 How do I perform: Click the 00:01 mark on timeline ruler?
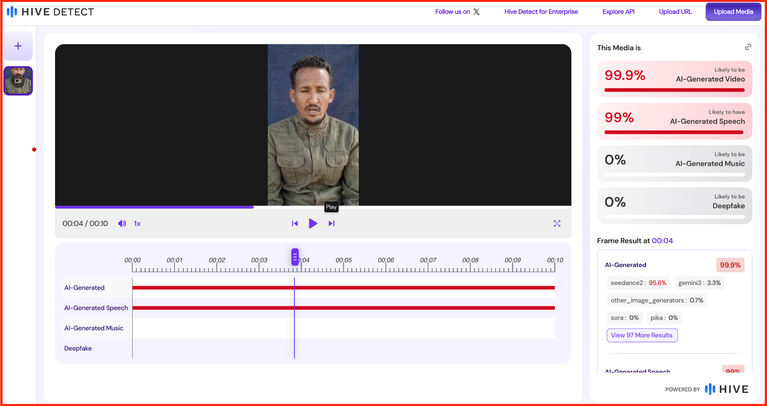[x=175, y=260]
